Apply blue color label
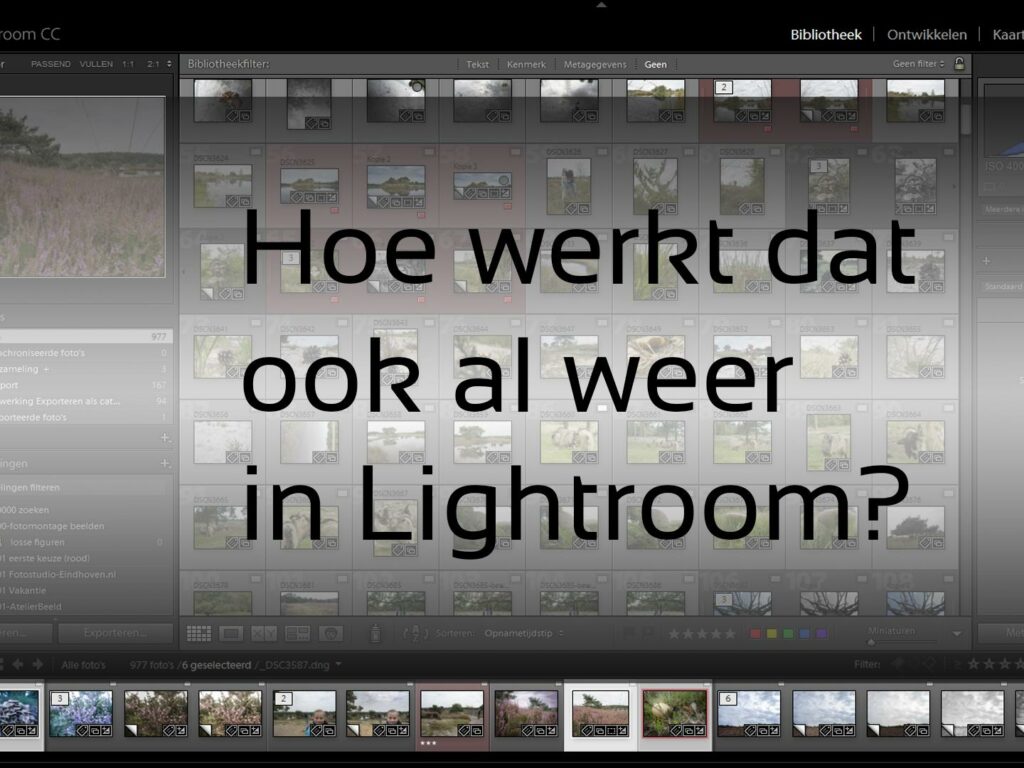The width and height of the screenshot is (1024, 768). 805,633
